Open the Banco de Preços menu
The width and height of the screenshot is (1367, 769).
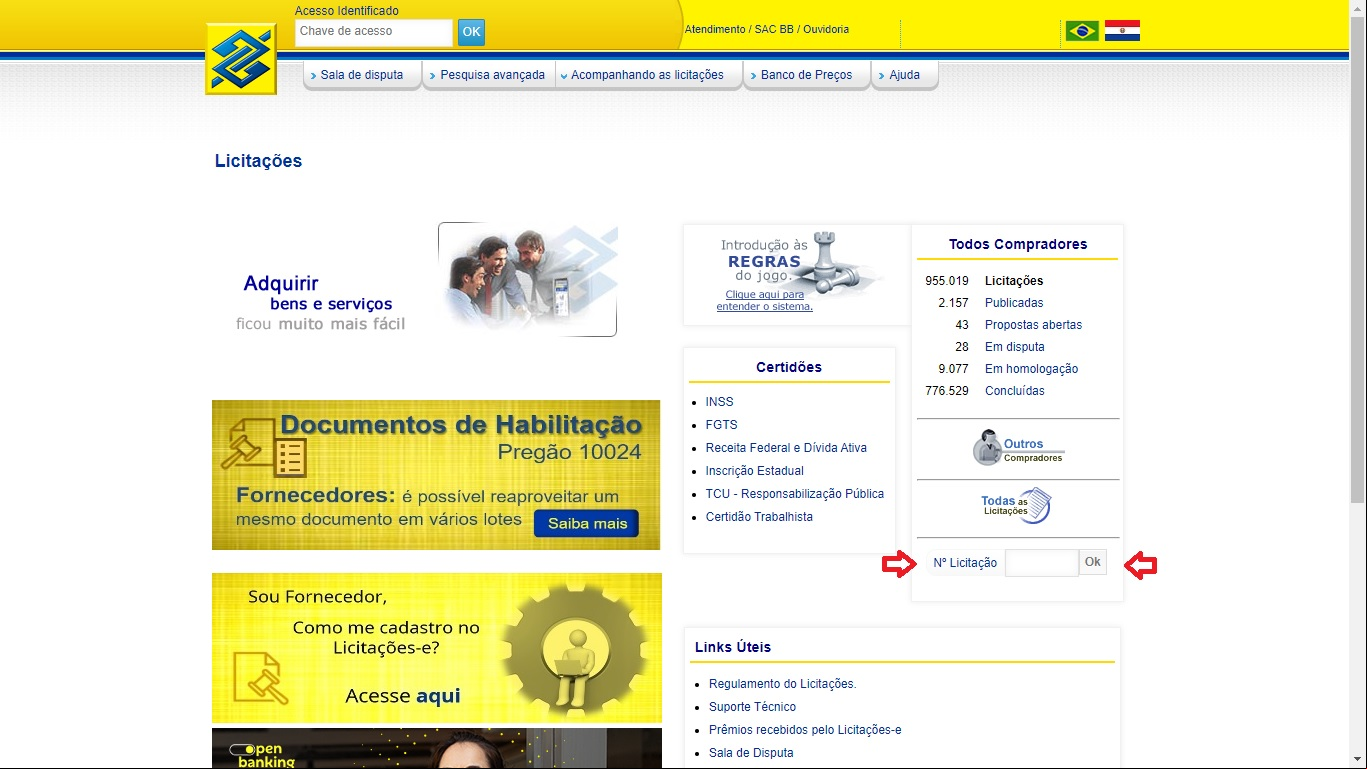tap(806, 75)
